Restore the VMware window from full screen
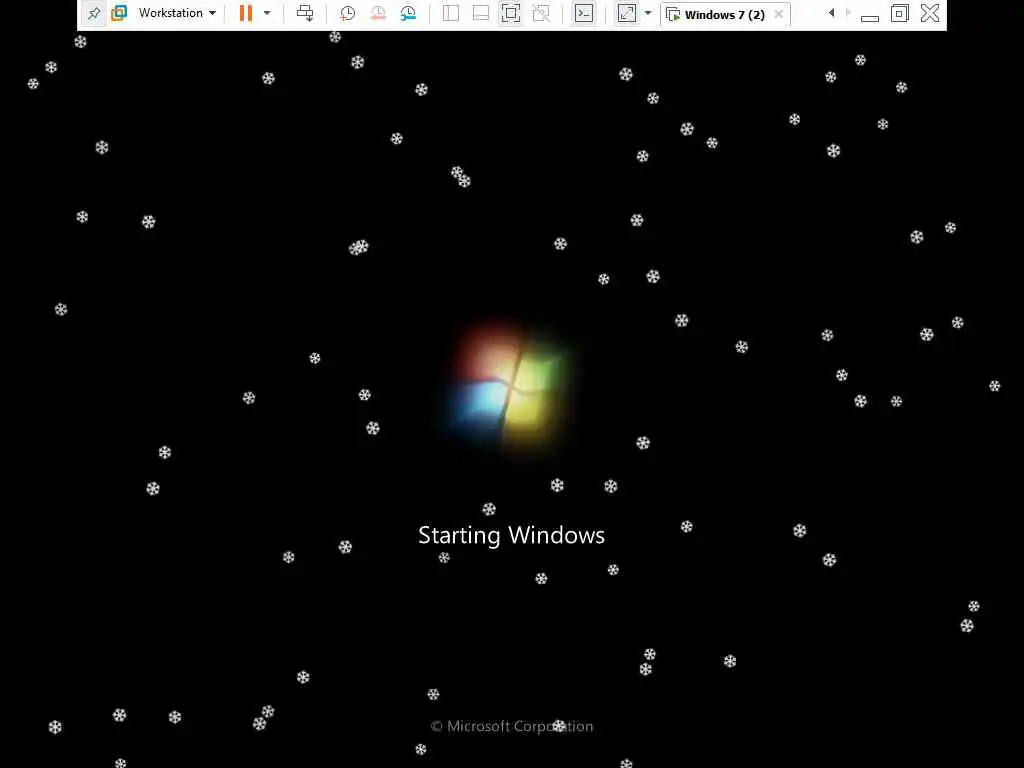This screenshot has width=1024, height=768. point(900,13)
